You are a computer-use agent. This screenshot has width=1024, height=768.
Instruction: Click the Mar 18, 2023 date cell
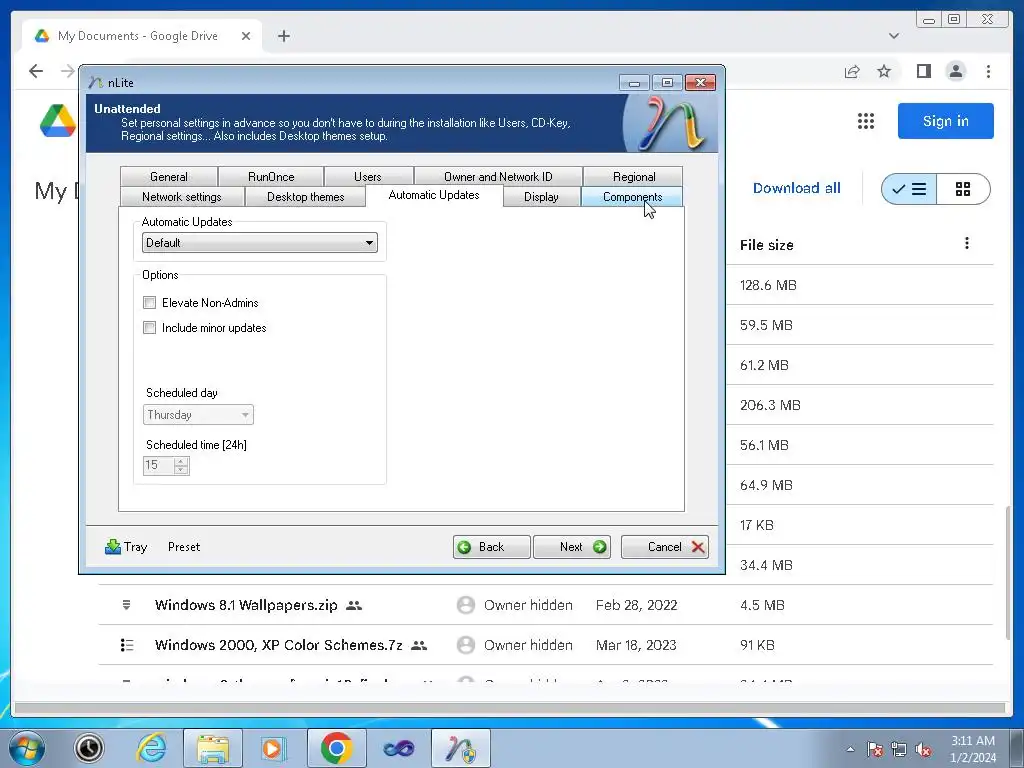click(x=635, y=645)
